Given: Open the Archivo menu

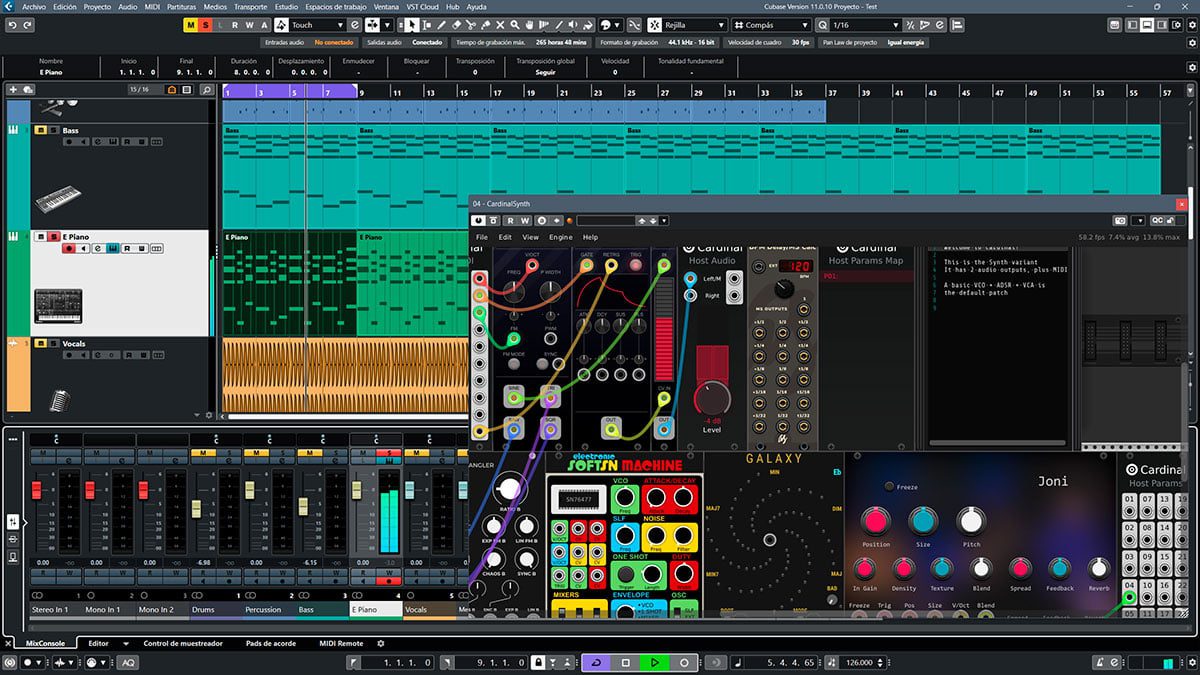Looking at the screenshot, I should click(34, 6).
